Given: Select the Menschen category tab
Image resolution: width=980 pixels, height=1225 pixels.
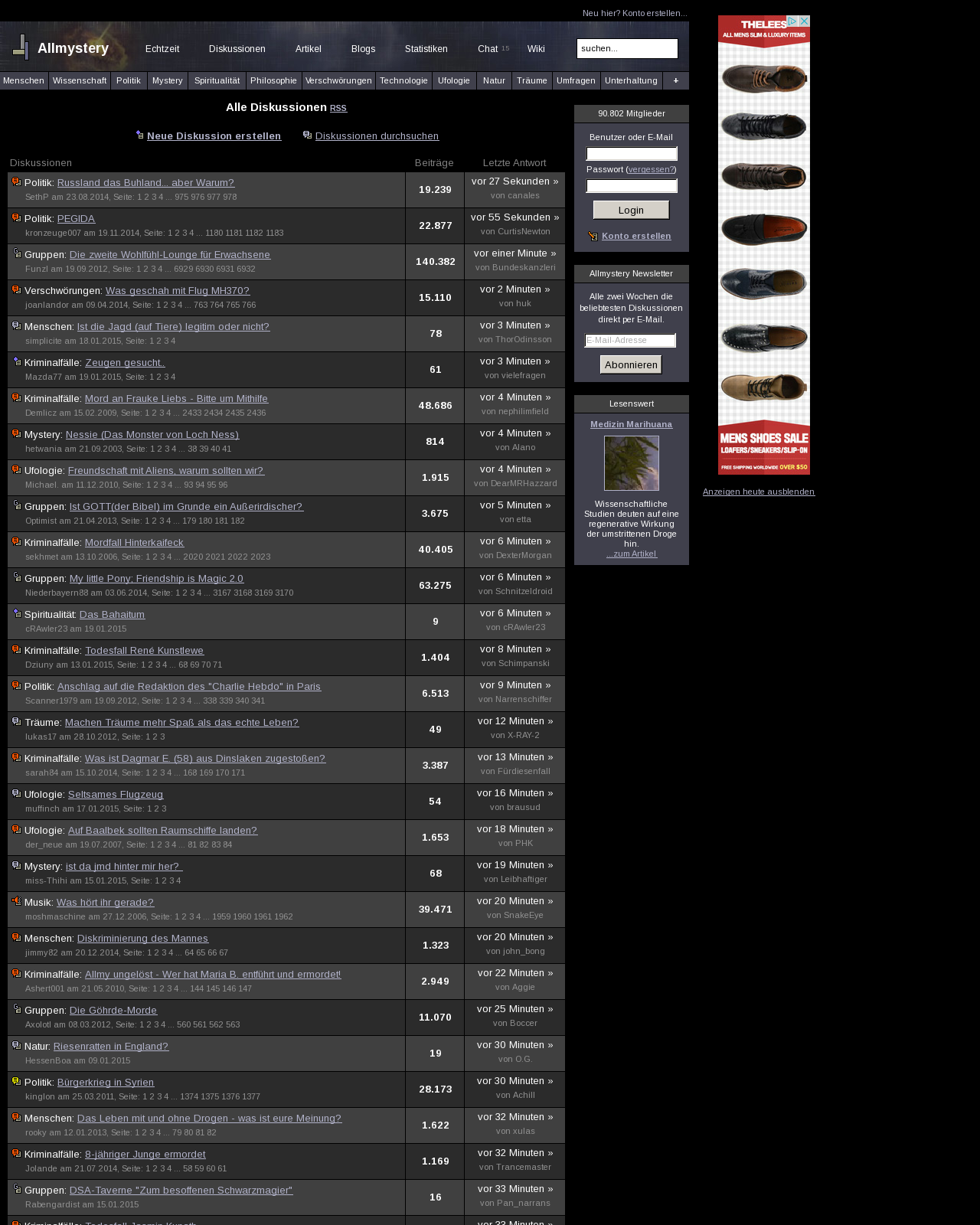Looking at the screenshot, I should pyautogui.click(x=24, y=80).
